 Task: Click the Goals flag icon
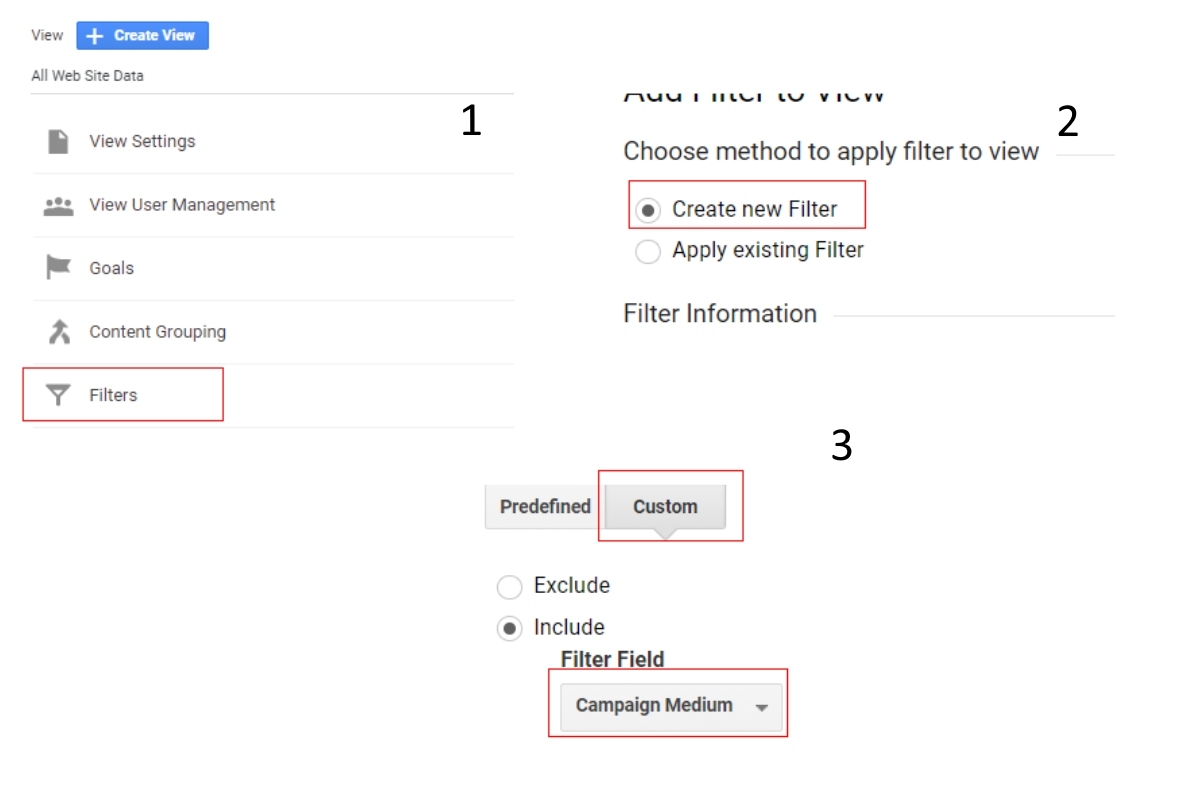click(59, 268)
